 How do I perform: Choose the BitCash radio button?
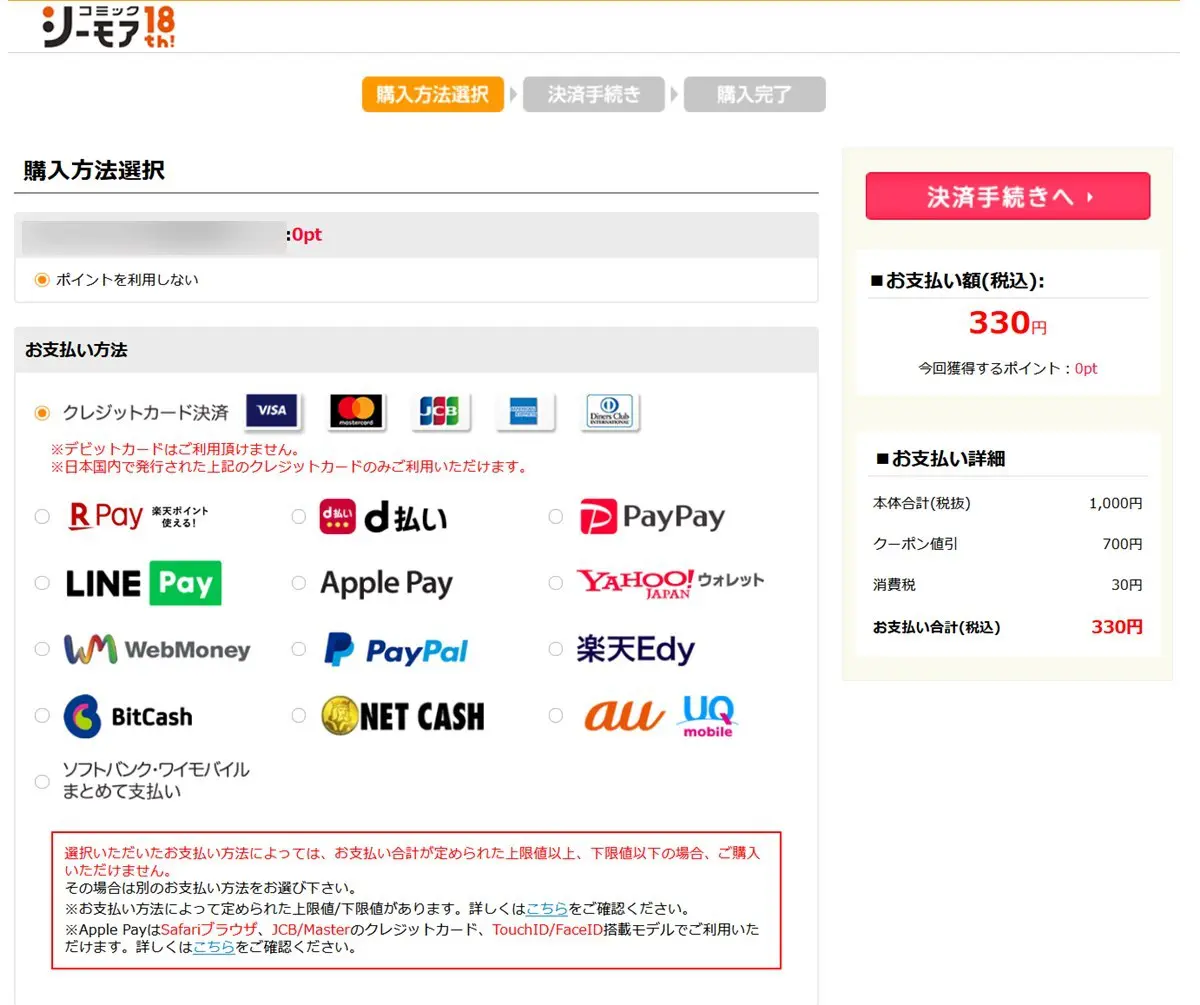pos(42,716)
